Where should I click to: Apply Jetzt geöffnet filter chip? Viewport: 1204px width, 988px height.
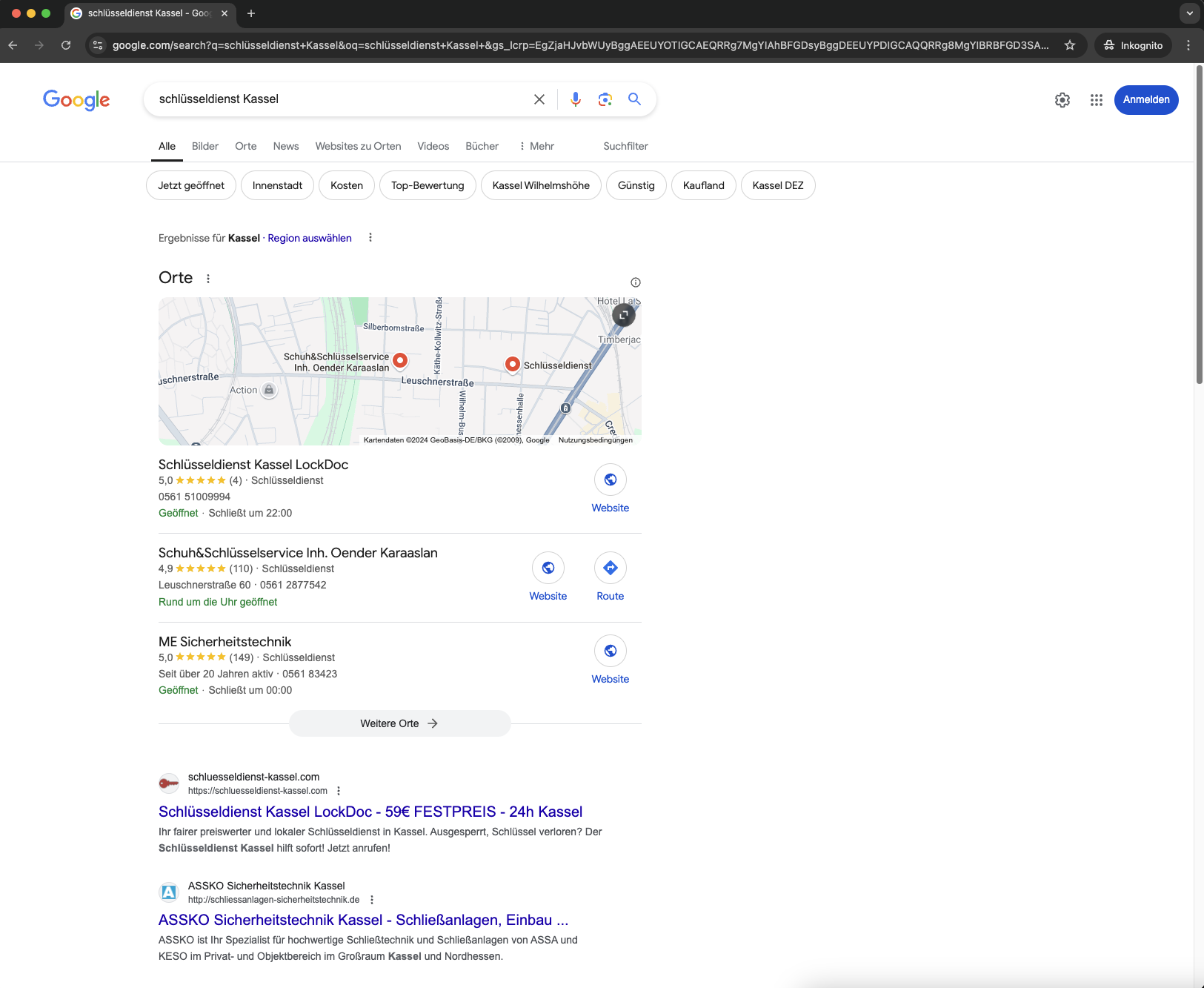coord(191,185)
